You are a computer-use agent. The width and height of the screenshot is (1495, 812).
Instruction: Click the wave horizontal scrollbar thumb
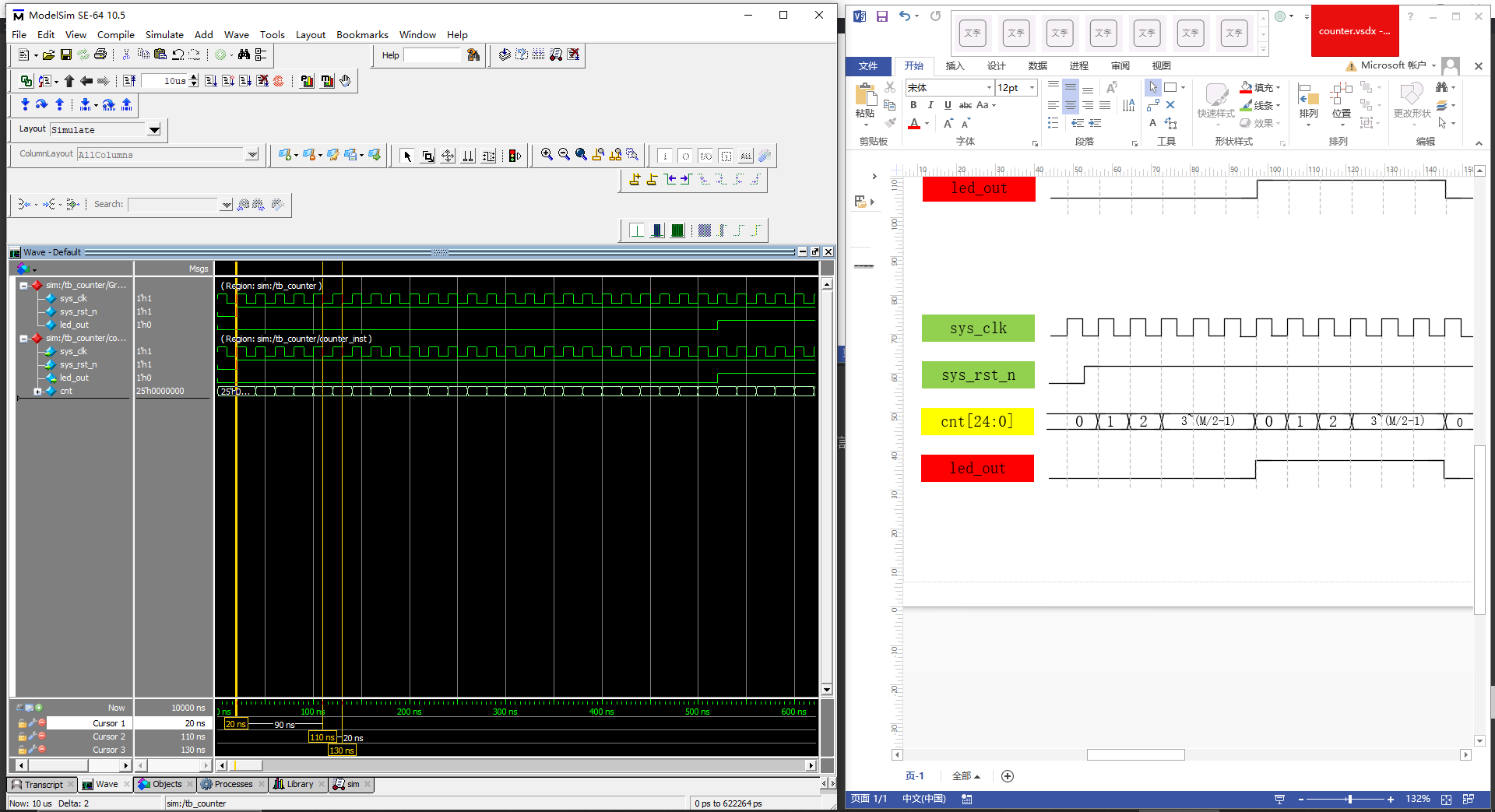(x=246, y=765)
